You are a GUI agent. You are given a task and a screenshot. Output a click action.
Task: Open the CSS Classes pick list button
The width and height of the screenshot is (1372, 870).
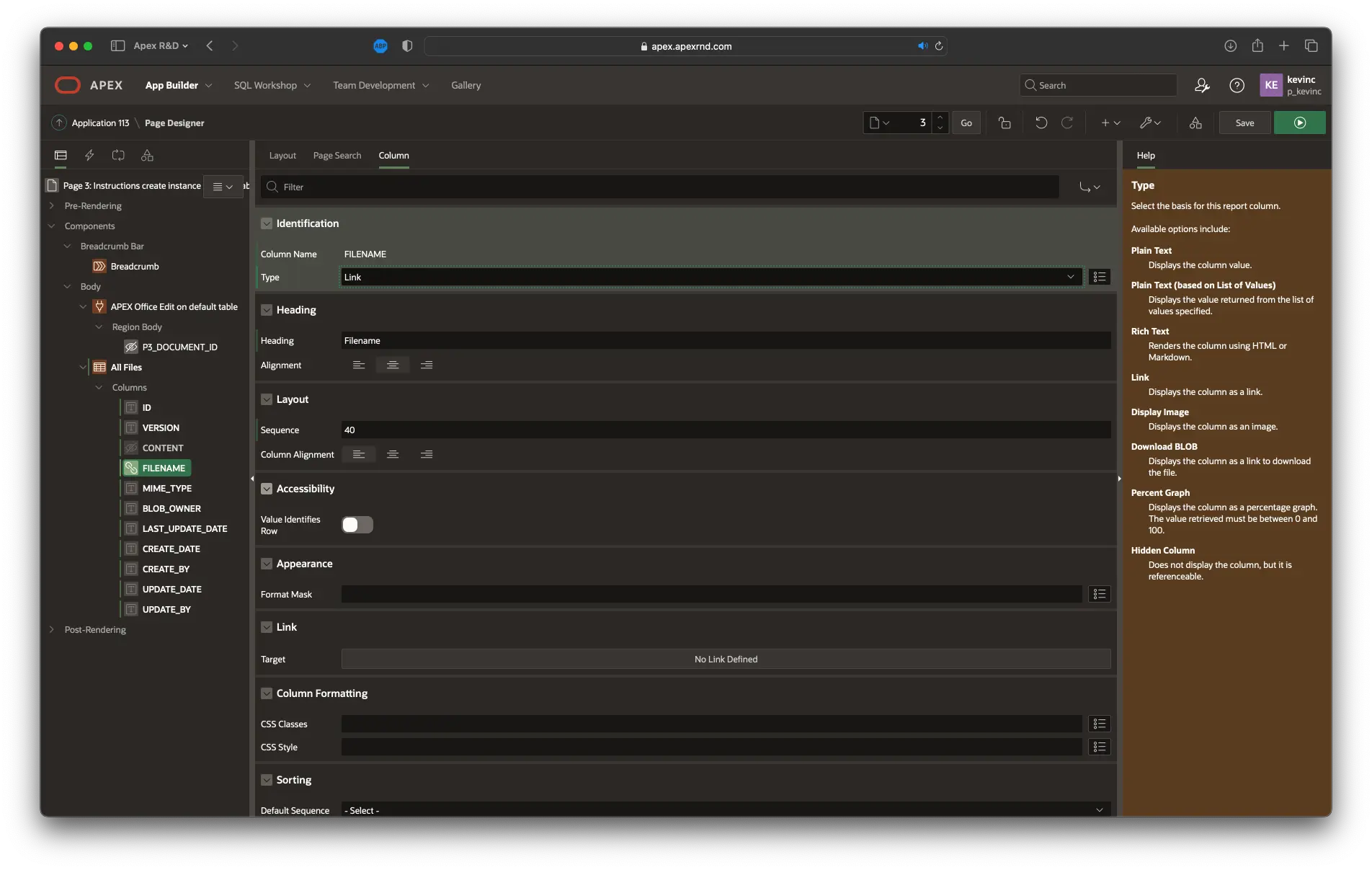tap(1099, 724)
